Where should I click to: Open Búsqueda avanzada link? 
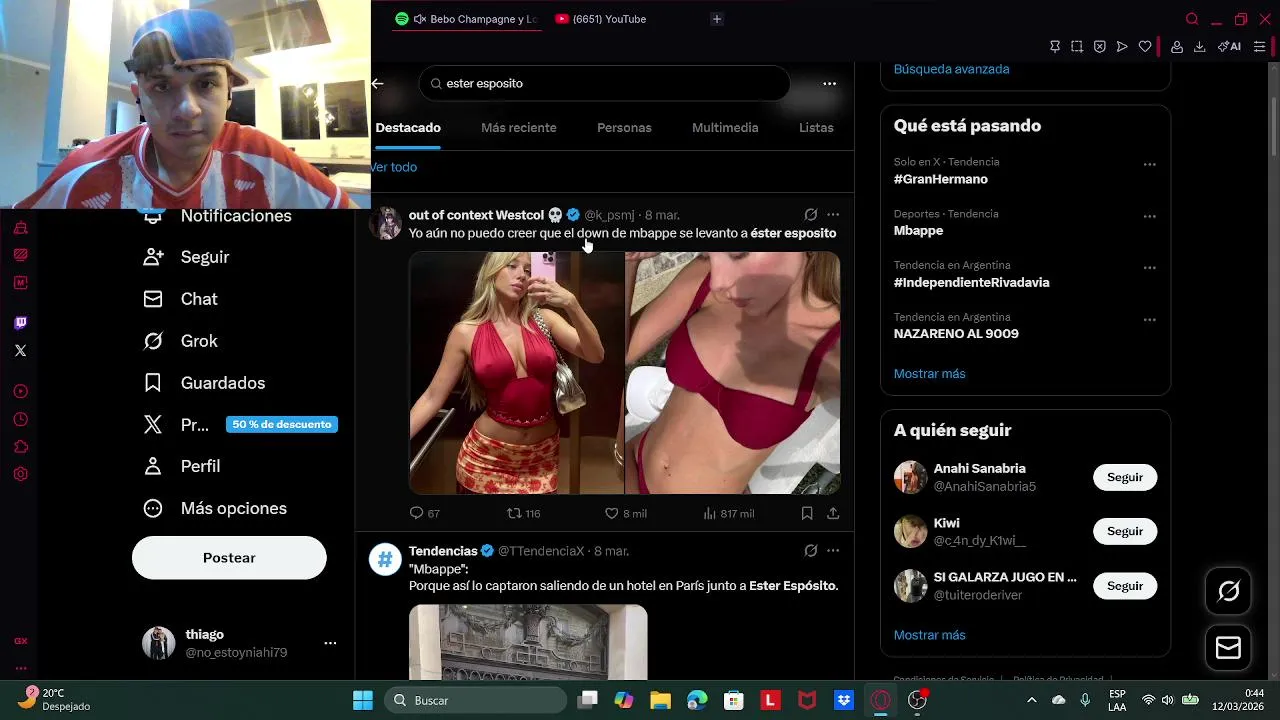coord(951,69)
